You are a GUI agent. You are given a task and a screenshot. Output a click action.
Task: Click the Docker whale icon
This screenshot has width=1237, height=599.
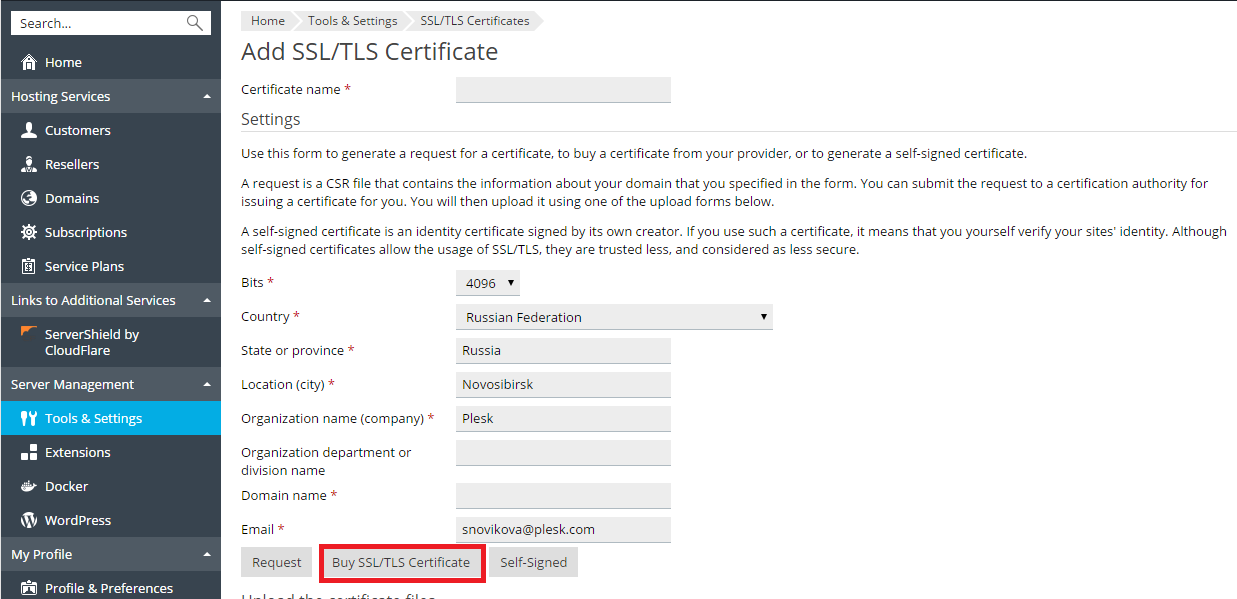pos(29,486)
